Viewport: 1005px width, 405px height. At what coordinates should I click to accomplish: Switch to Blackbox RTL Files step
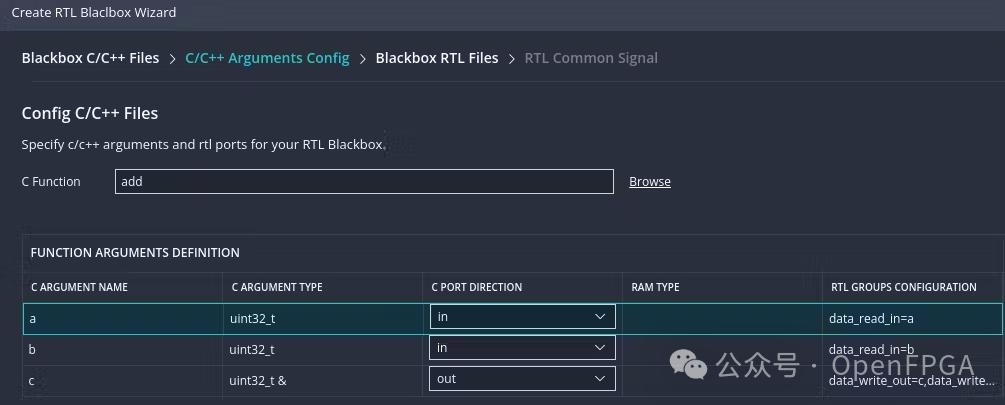coord(436,58)
